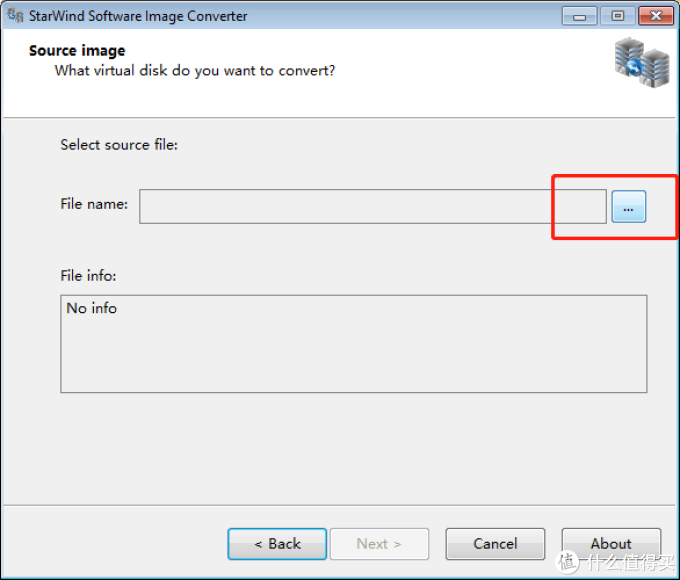Click 'What virtual disk do you want to convert?'
680x580 pixels.
pyautogui.click(x=195, y=71)
